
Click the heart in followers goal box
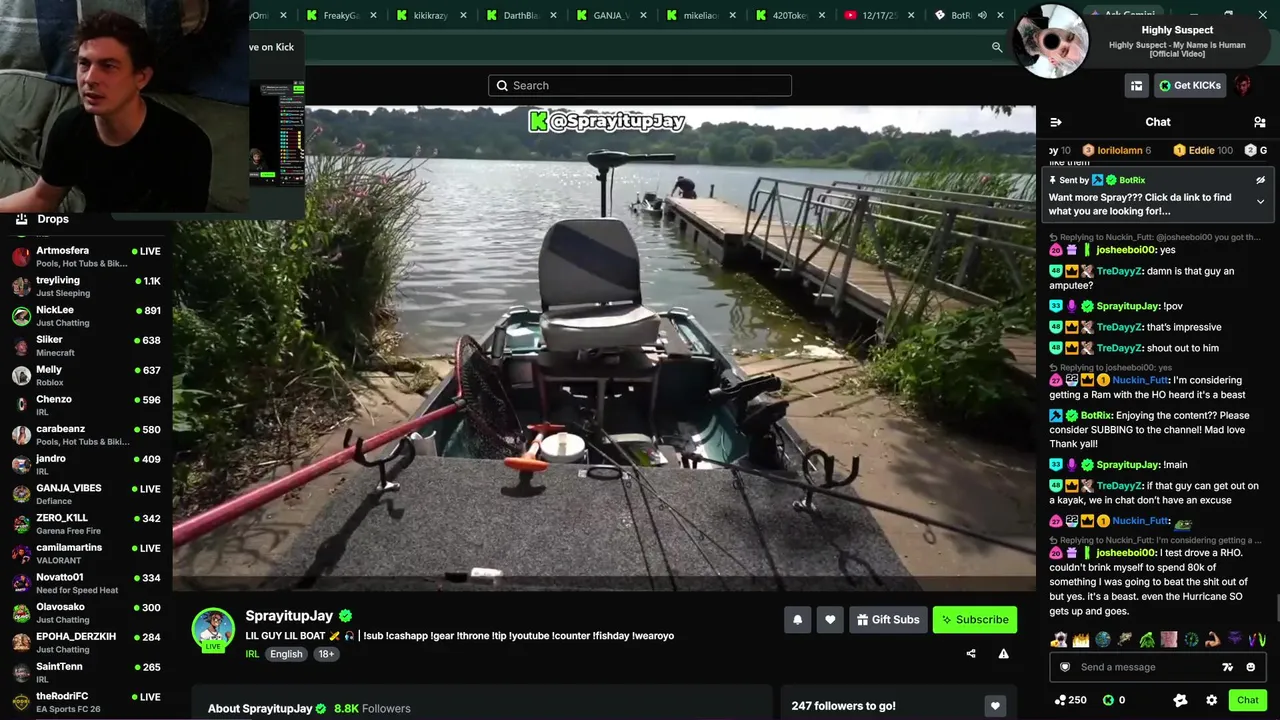994,706
